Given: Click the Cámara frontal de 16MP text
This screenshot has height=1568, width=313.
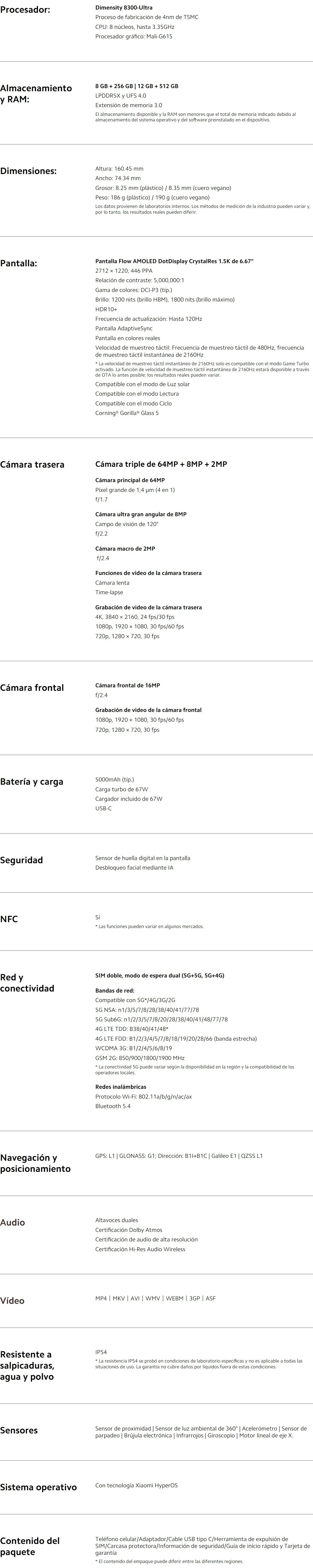Looking at the screenshot, I should point(127,685).
